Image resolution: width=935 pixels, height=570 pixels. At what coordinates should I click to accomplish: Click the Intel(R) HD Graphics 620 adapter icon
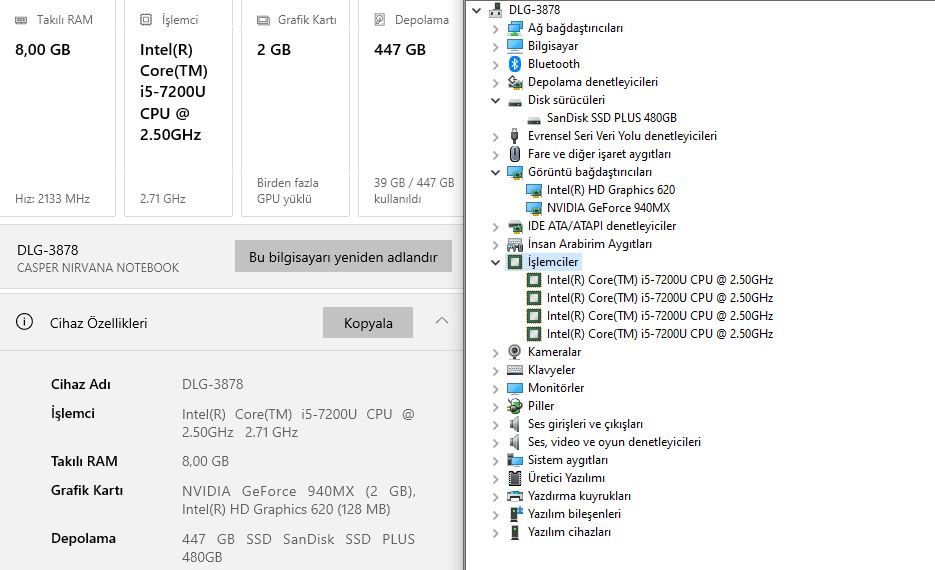click(534, 190)
